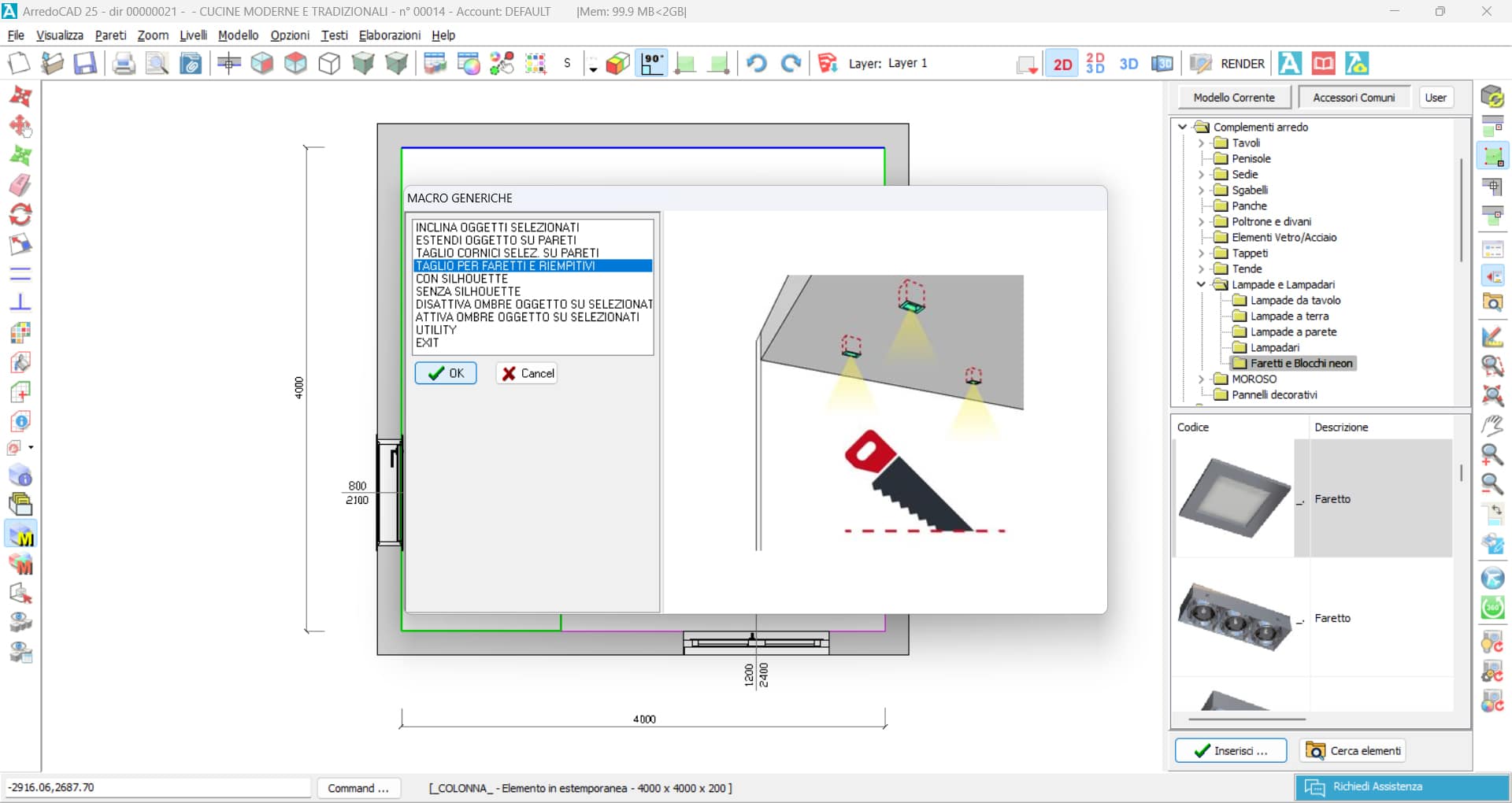Image resolution: width=1512 pixels, height=803 pixels.
Task: Click the open book icon in toolbar
Action: (1323, 63)
